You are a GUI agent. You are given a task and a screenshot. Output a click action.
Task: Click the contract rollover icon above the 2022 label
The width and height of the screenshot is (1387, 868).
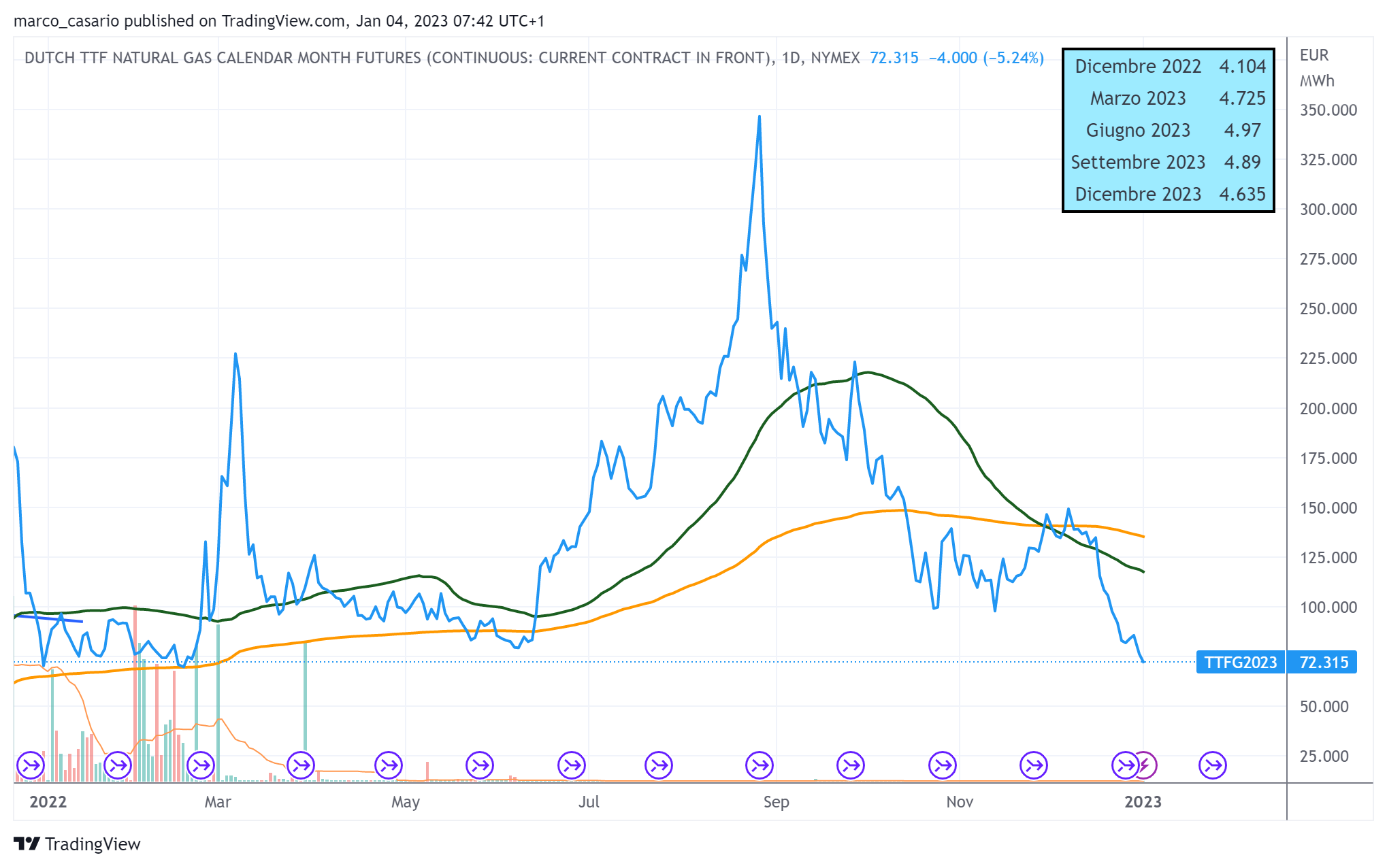[31, 765]
